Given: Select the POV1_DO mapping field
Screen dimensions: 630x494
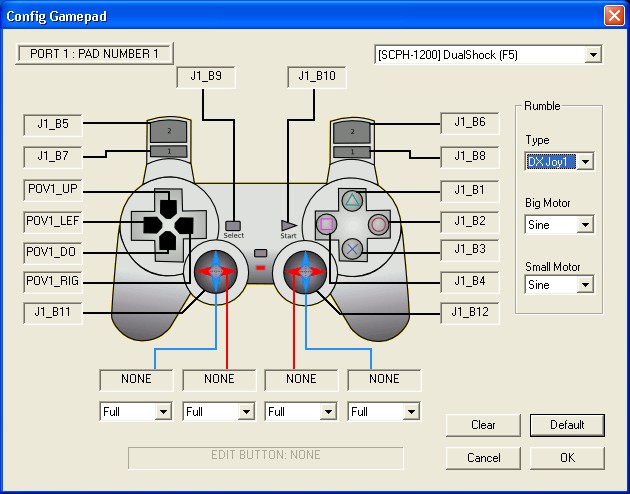Looking at the screenshot, I should [x=53, y=253].
